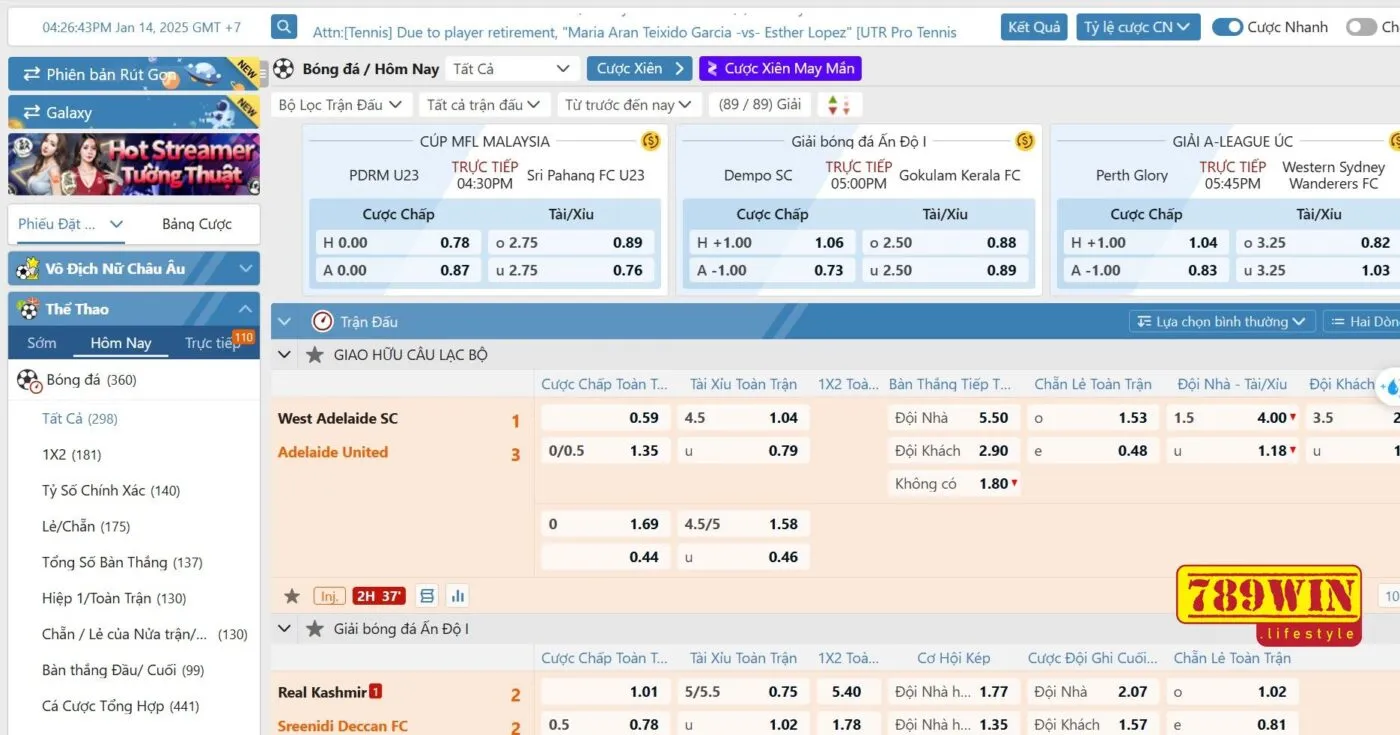Expand the Lựa chọn bình thường dropdown
The width and height of the screenshot is (1400, 735).
(1220, 322)
